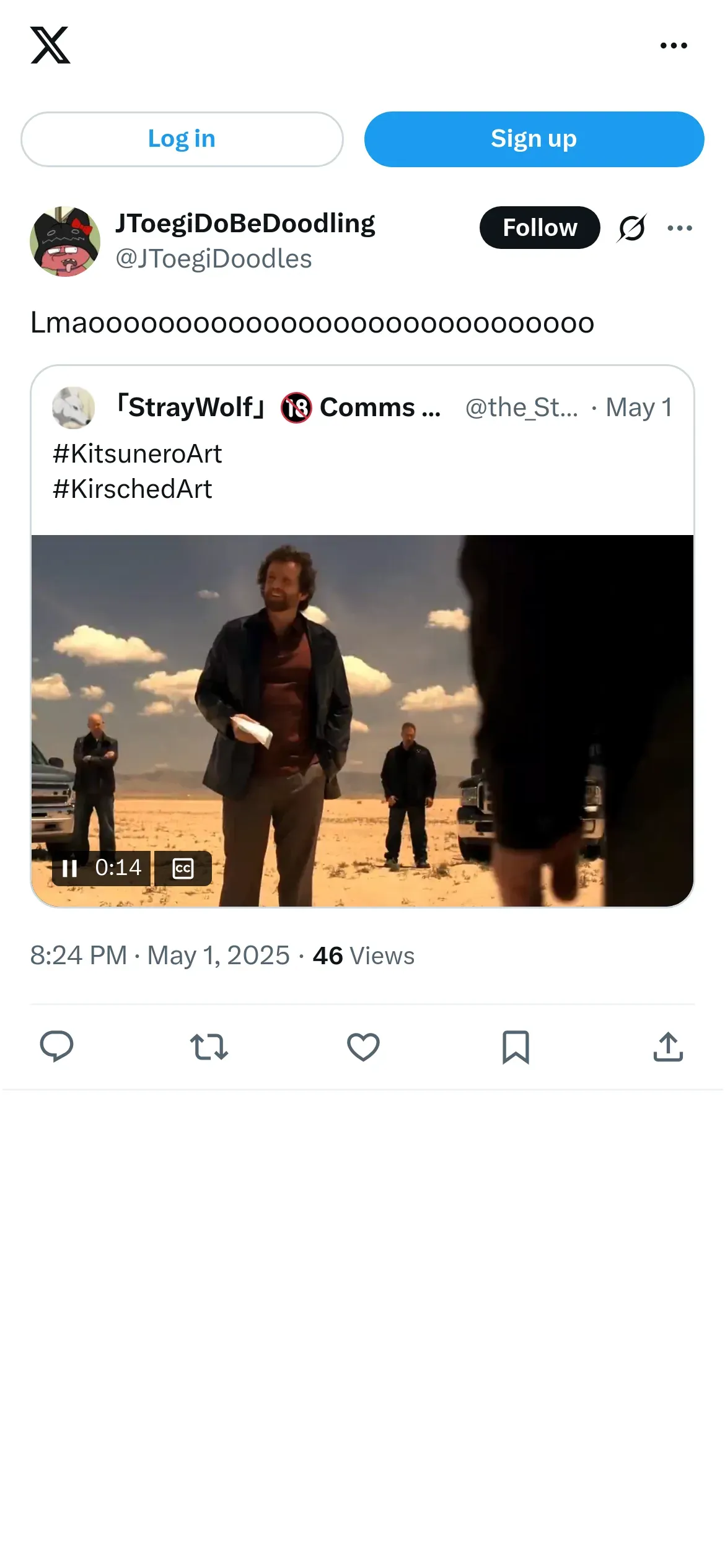Click the Log in button
Image resolution: width=725 pixels, height=1568 pixels.
(x=182, y=139)
